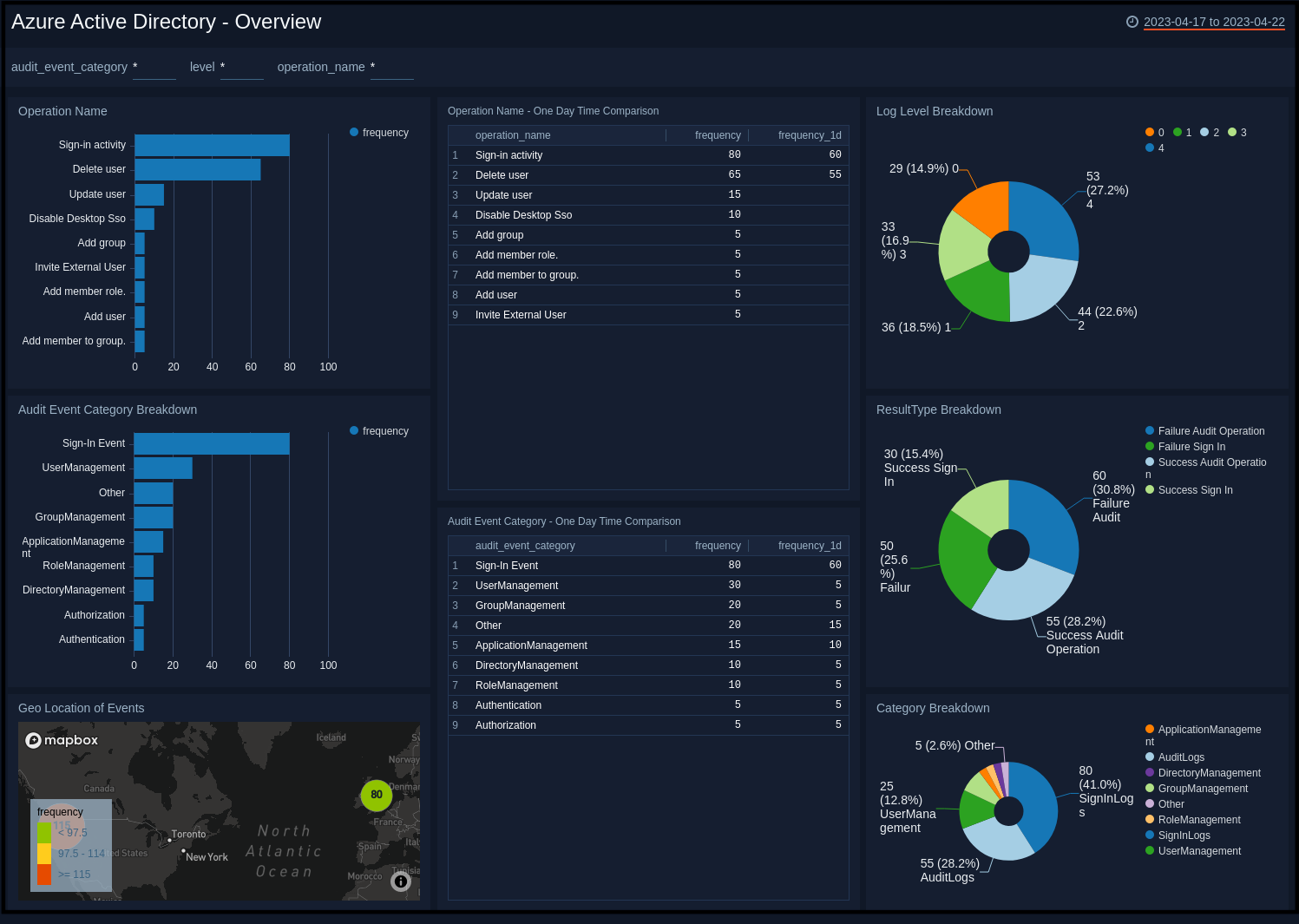Select the 'GroupManagement' table row
The image size is (1299, 924).
[648, 606]
